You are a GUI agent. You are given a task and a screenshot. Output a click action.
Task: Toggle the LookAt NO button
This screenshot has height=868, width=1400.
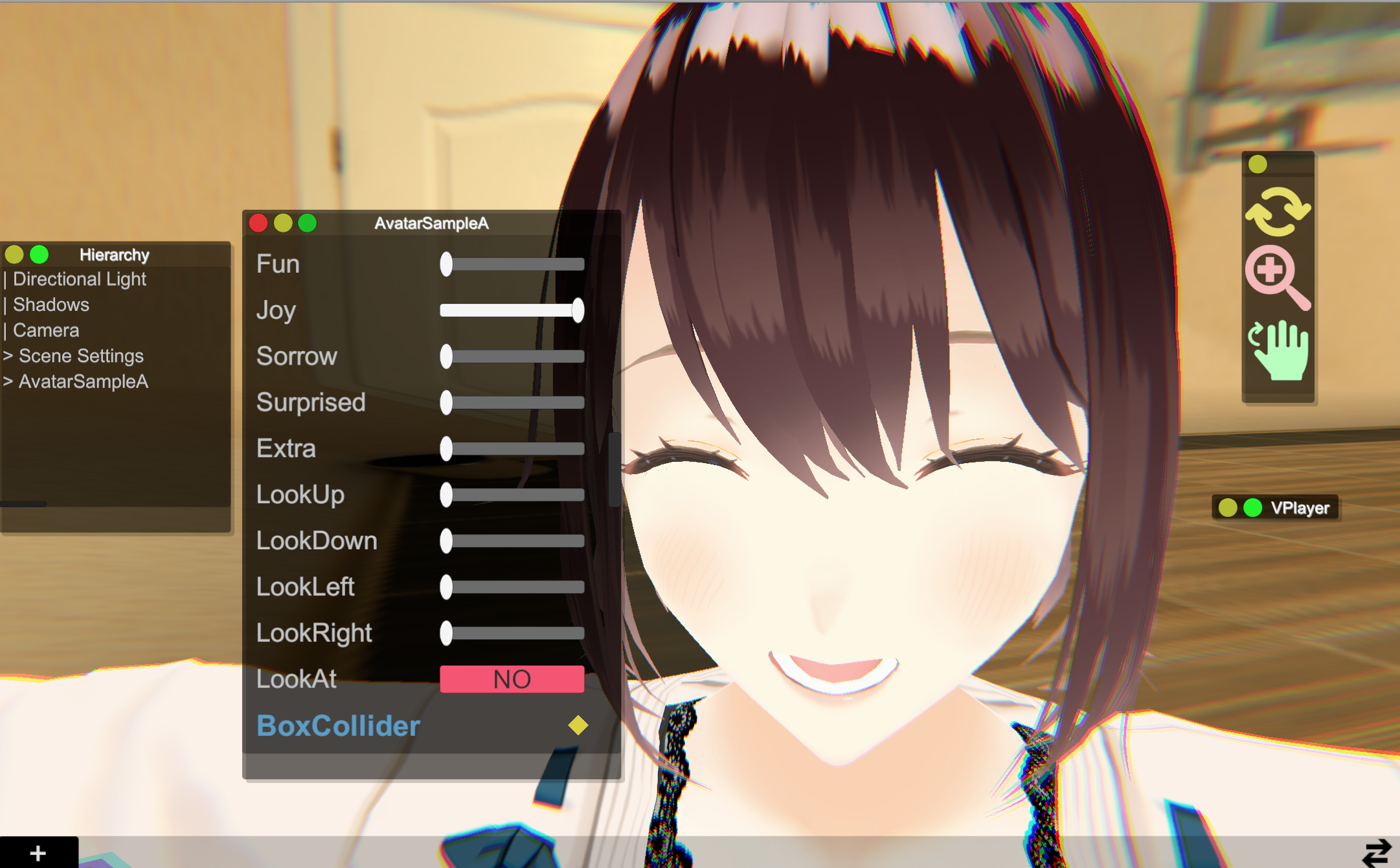point(512,680)
